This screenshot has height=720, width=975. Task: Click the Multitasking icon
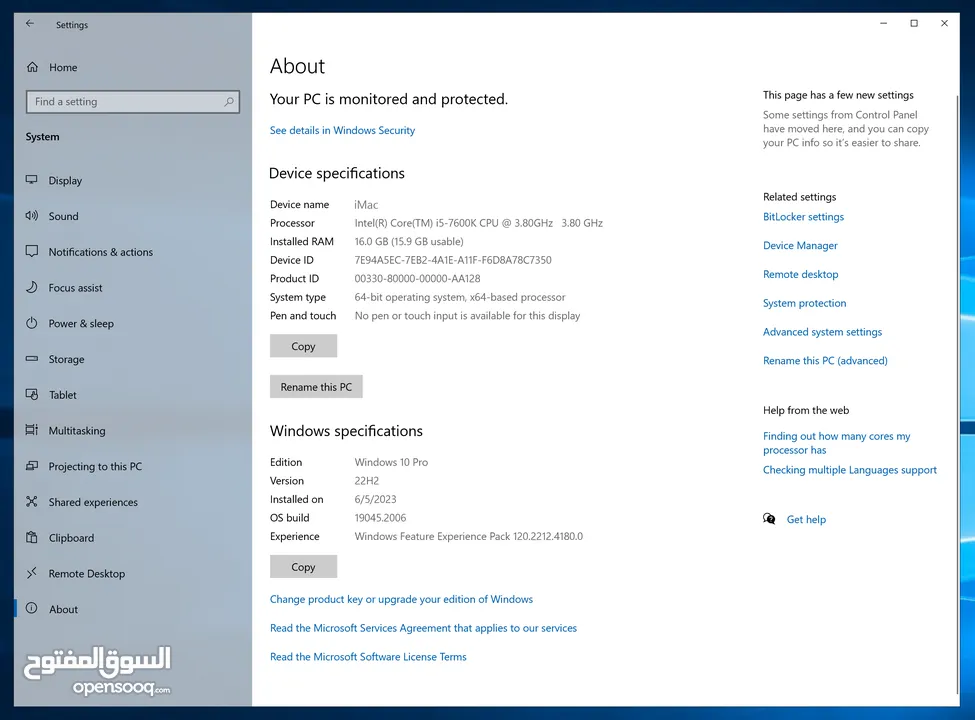pyautogui.click(x=32, y=430)
